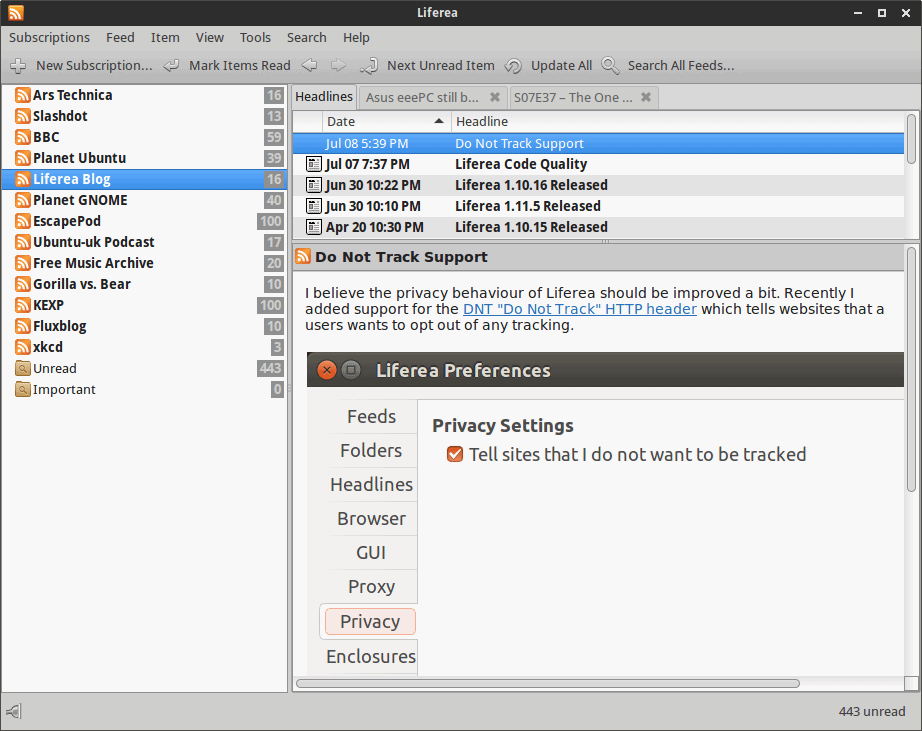The width and height of the screenshot is (922, 731).
Task: Click the Important search folder icon
Action: [23, 389]
